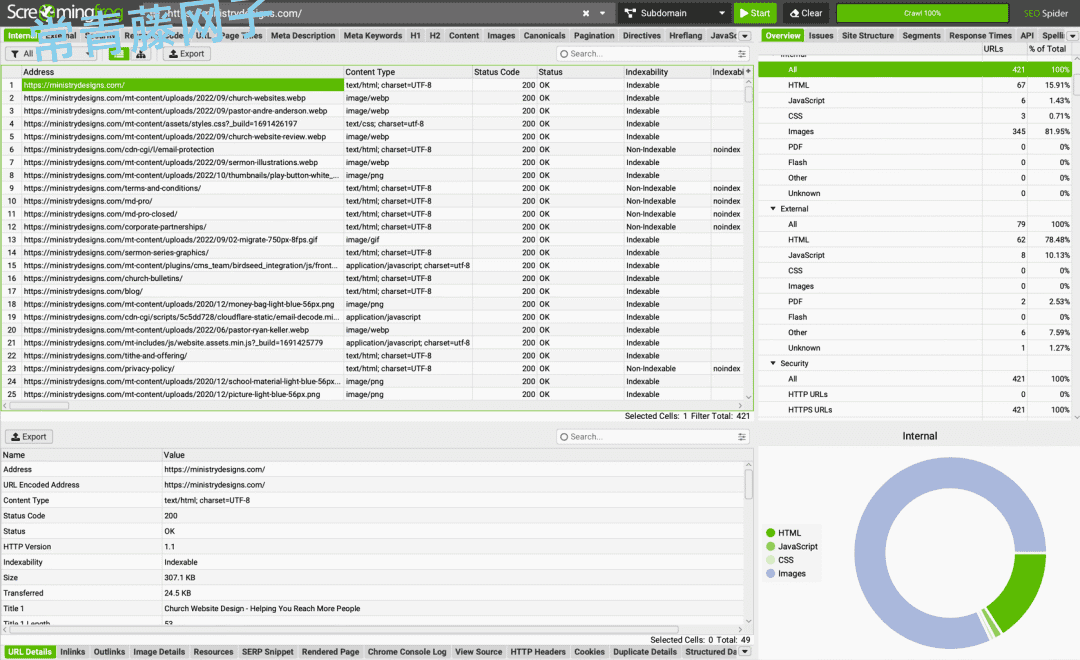The image size is (1080, 660).
Task: Open the View Source bottom tab
Action: (478, 652)
